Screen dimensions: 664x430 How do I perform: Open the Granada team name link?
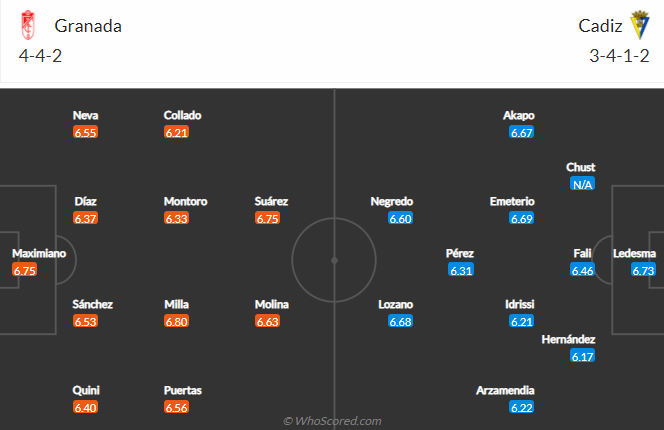click(88, 26)
